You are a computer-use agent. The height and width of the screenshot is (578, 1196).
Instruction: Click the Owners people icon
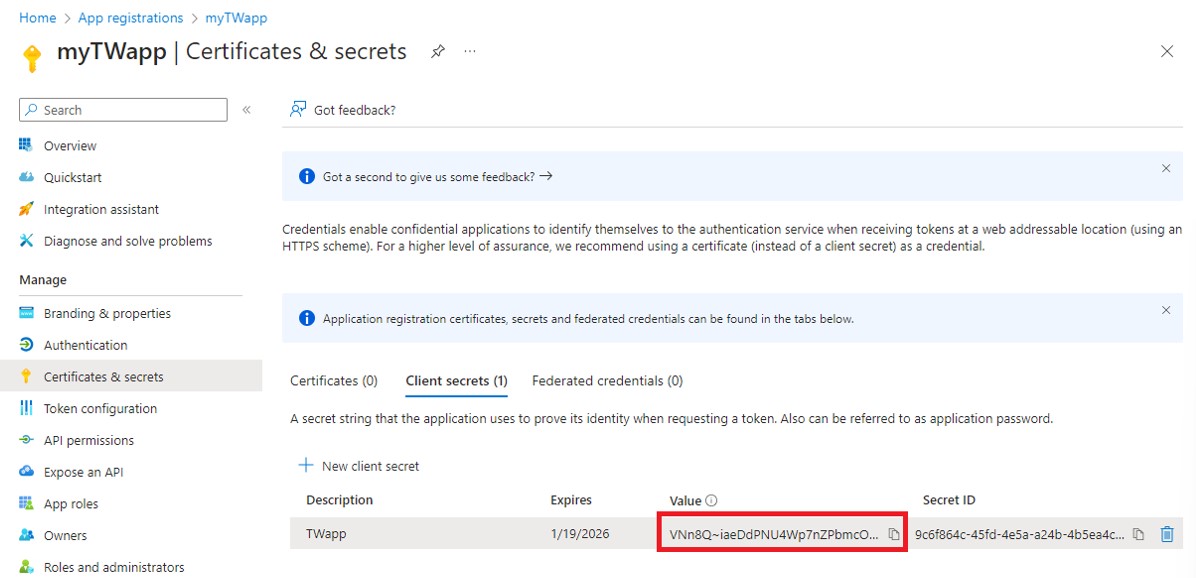[x=27, y=535]
